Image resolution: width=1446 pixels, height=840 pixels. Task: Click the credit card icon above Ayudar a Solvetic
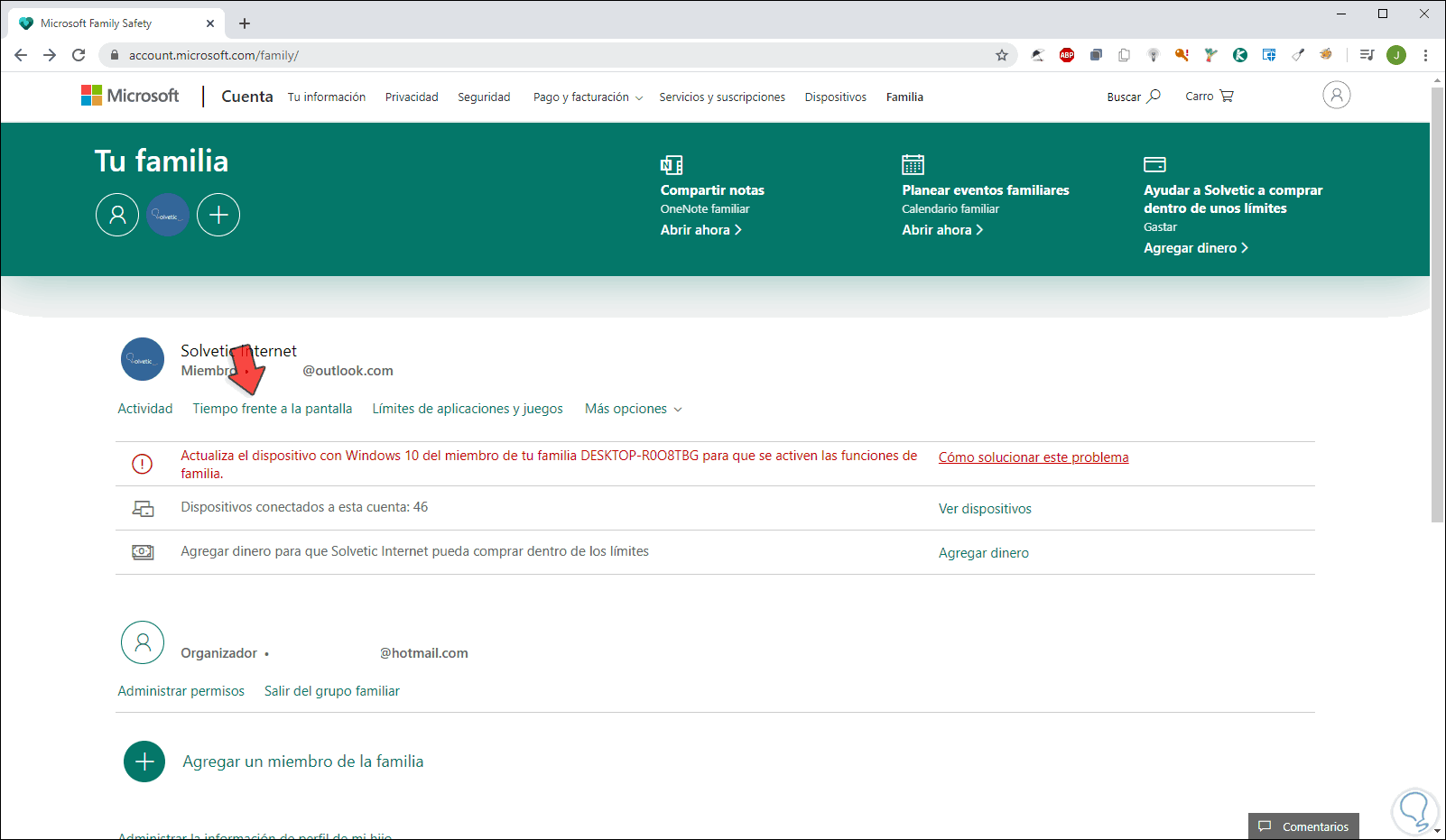[1154, 164]
